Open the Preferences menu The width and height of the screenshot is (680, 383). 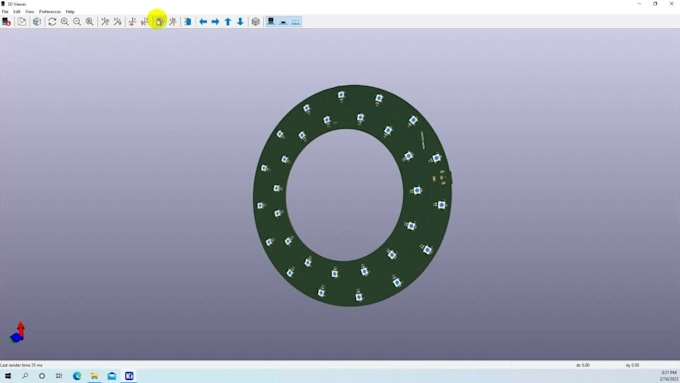50,12
